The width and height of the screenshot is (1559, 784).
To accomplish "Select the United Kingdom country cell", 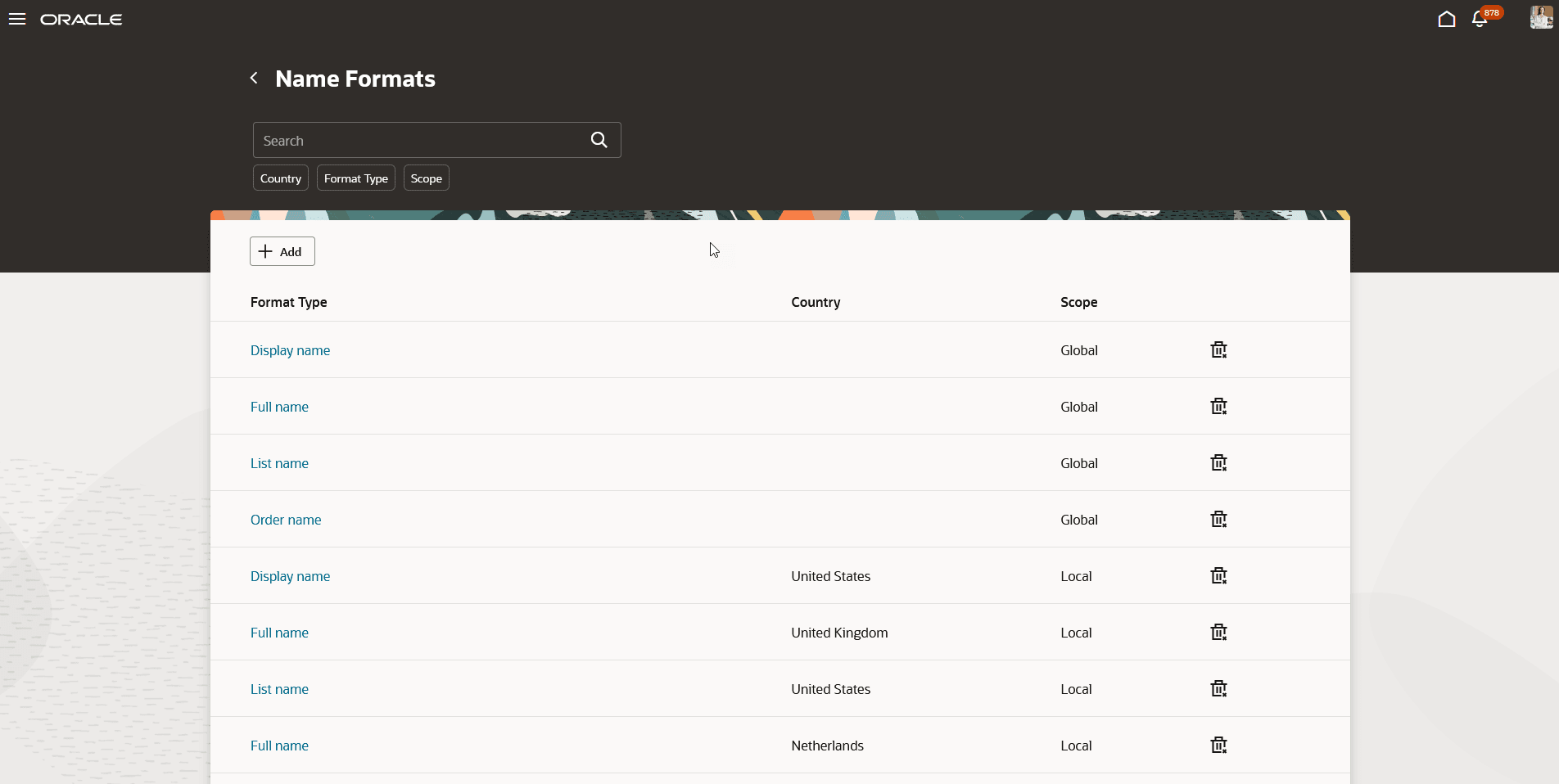I will click(x=839, y=633).
